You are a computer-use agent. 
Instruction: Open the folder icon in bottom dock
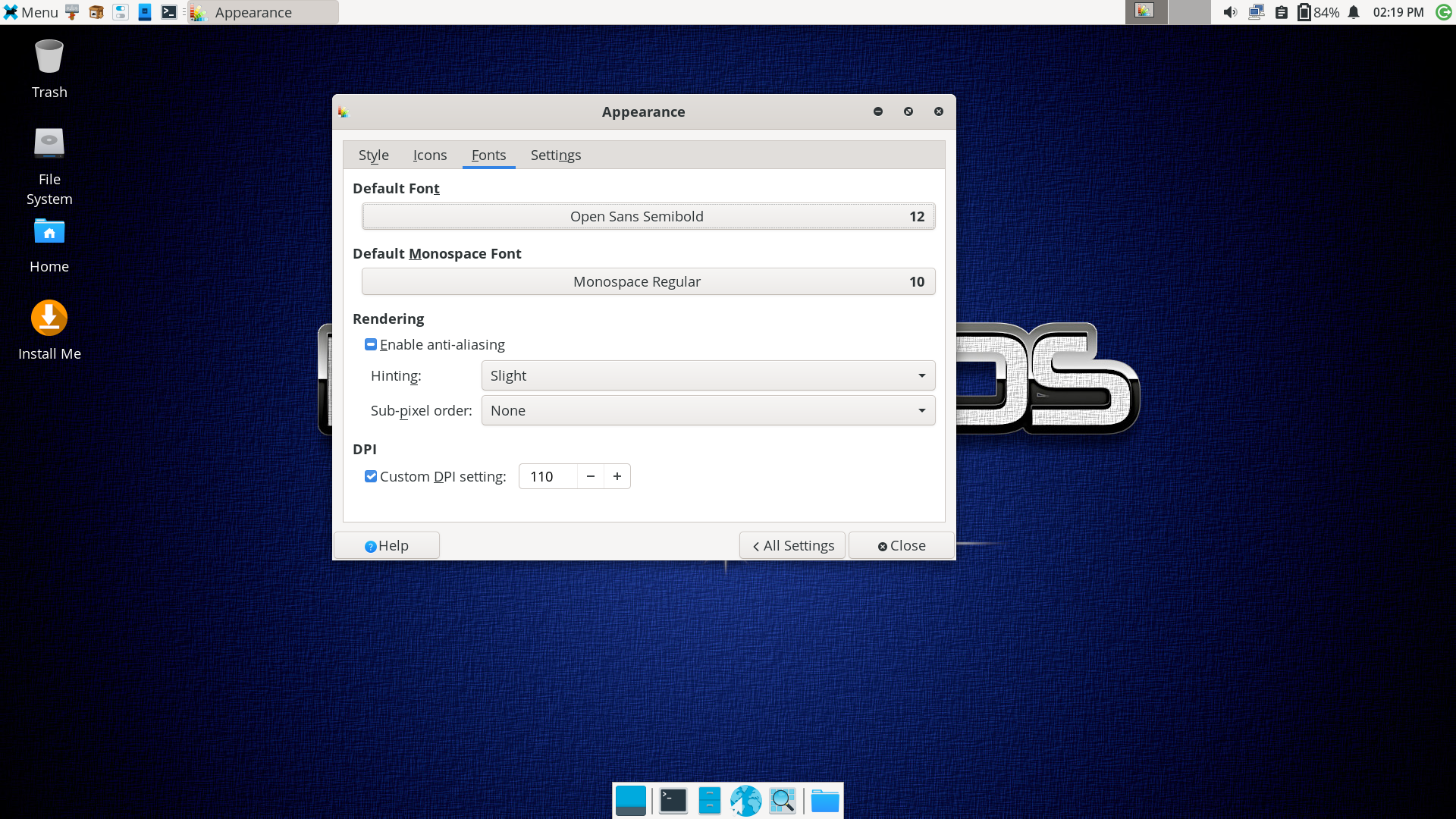coord(825,801)
